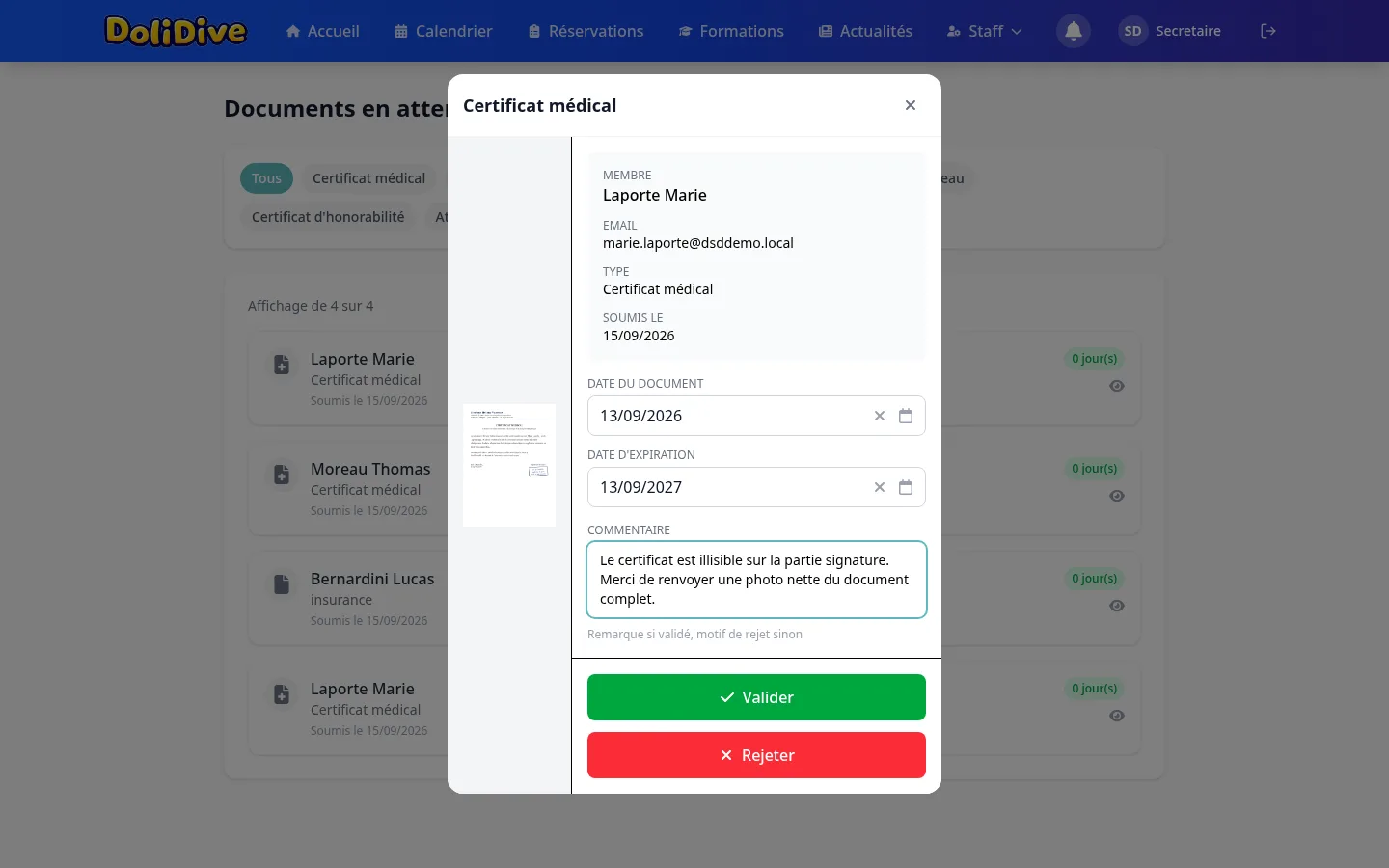Screen dimensions: 1389x868
Task: Click the DoliDive logo
Action: pos(176,31)
